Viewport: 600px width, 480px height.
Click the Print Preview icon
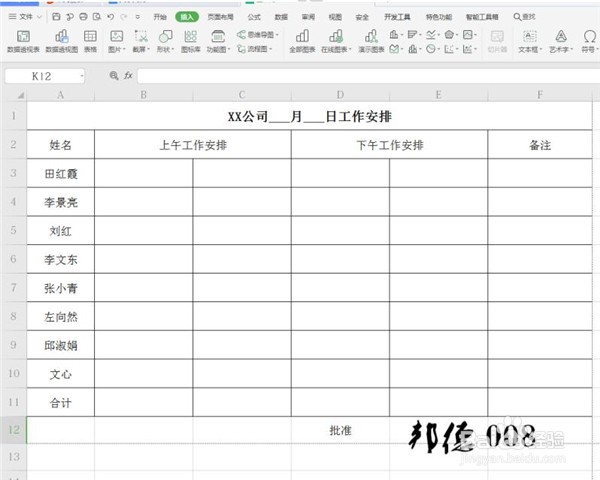97,16
